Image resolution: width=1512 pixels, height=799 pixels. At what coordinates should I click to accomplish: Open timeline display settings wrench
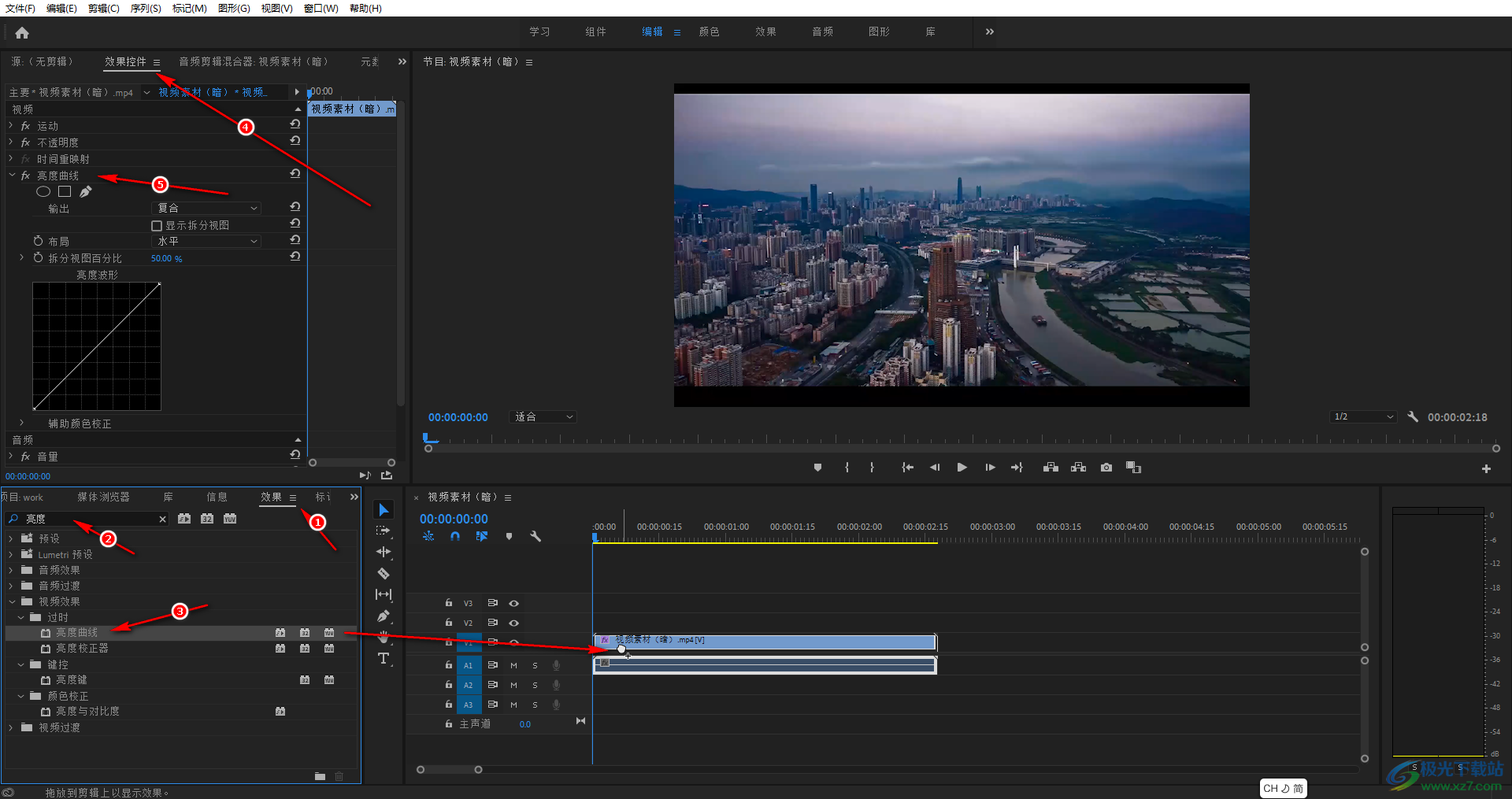(x=535, y=537)
